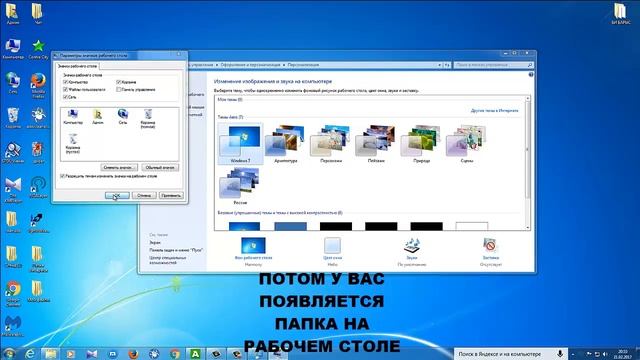Select Сеть icon in dialog preview list
640x360 pixels.
(122, 117)
